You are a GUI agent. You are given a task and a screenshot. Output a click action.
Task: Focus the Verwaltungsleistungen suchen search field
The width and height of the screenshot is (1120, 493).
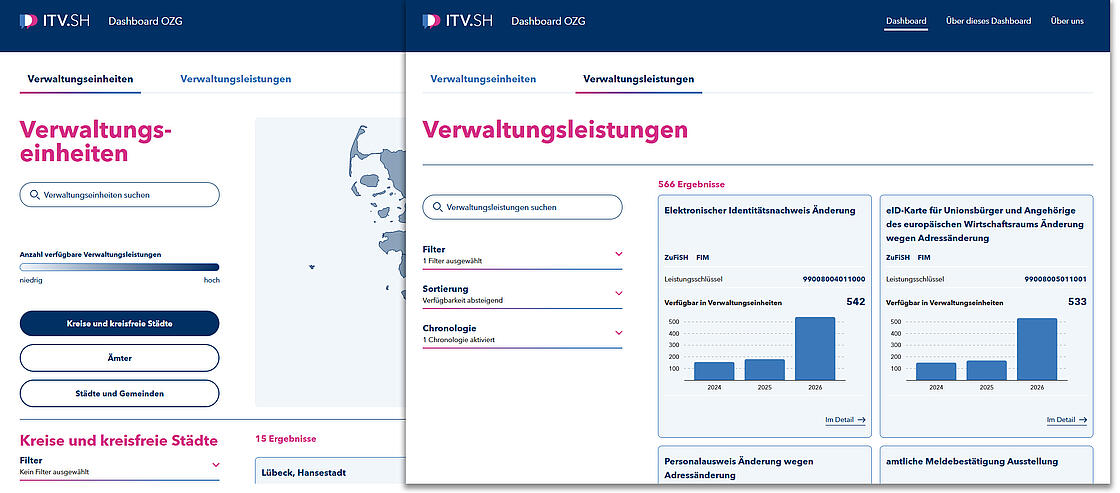[522, 207]
